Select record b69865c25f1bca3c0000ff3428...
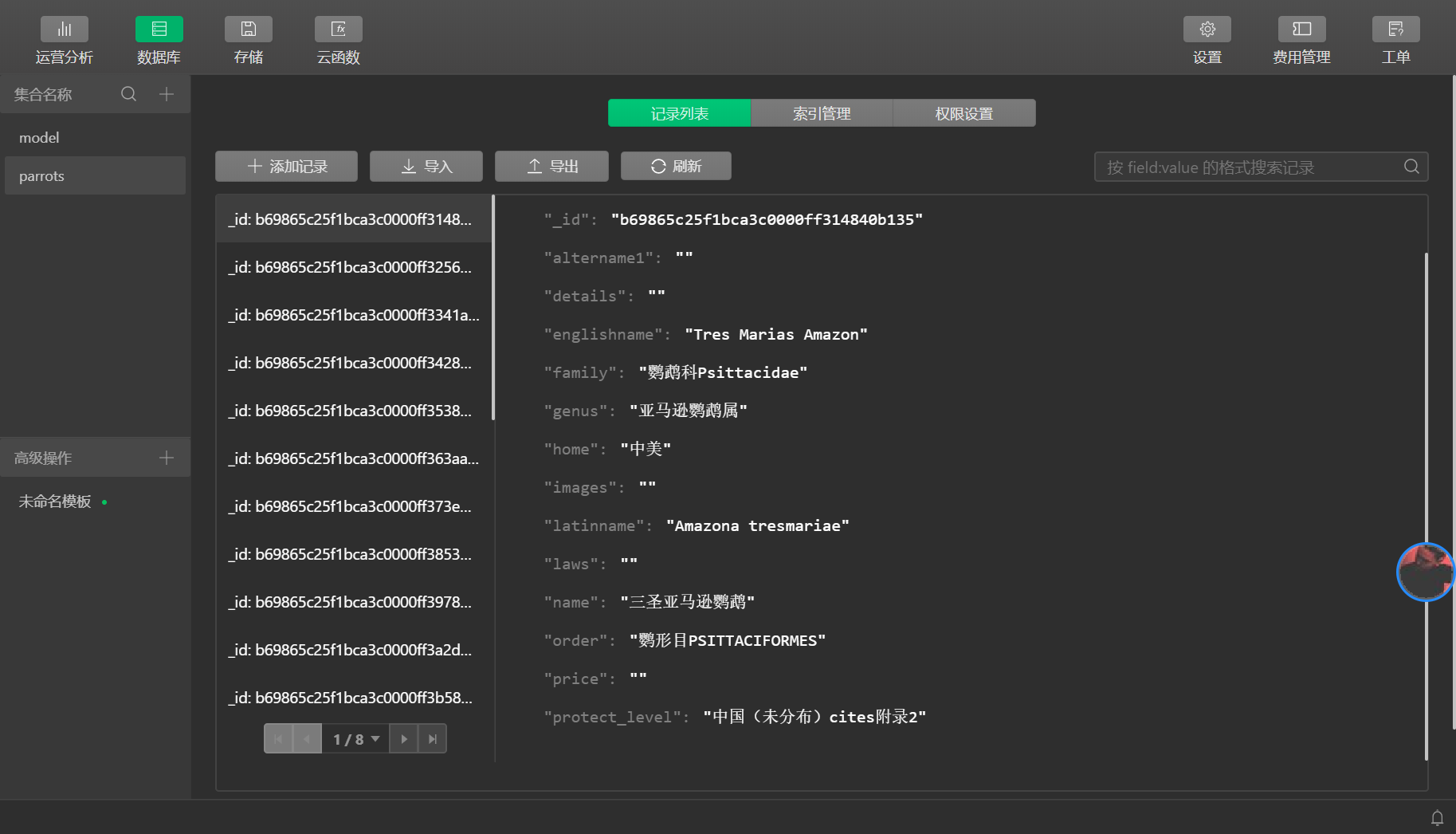 click(x=354, y=363)
